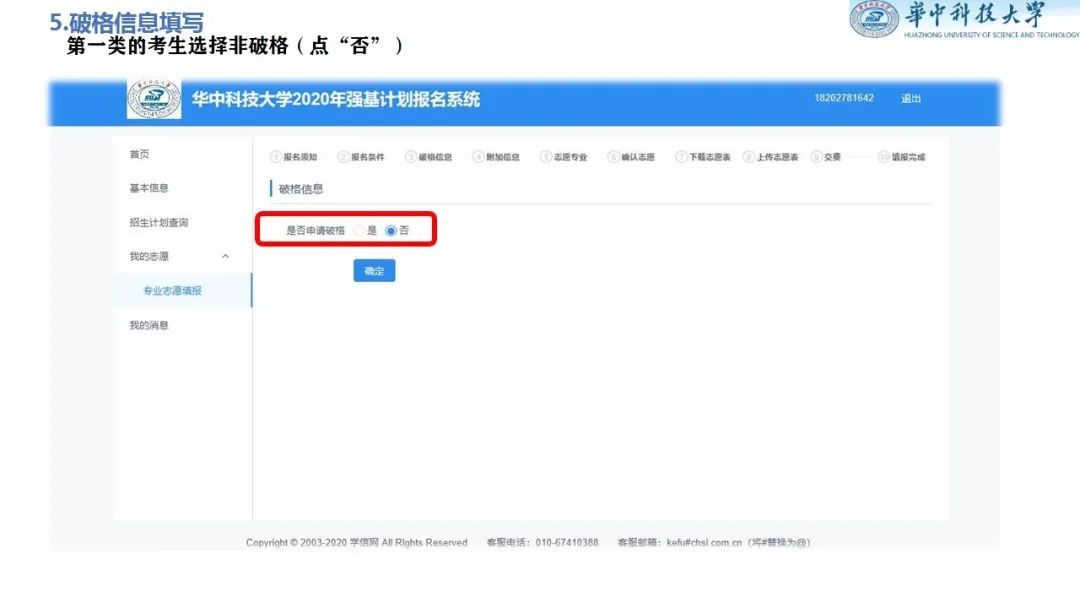This screenshot has height=608, width=1080.
Task: Click the 破格信息 section heading
Action: 300,189
